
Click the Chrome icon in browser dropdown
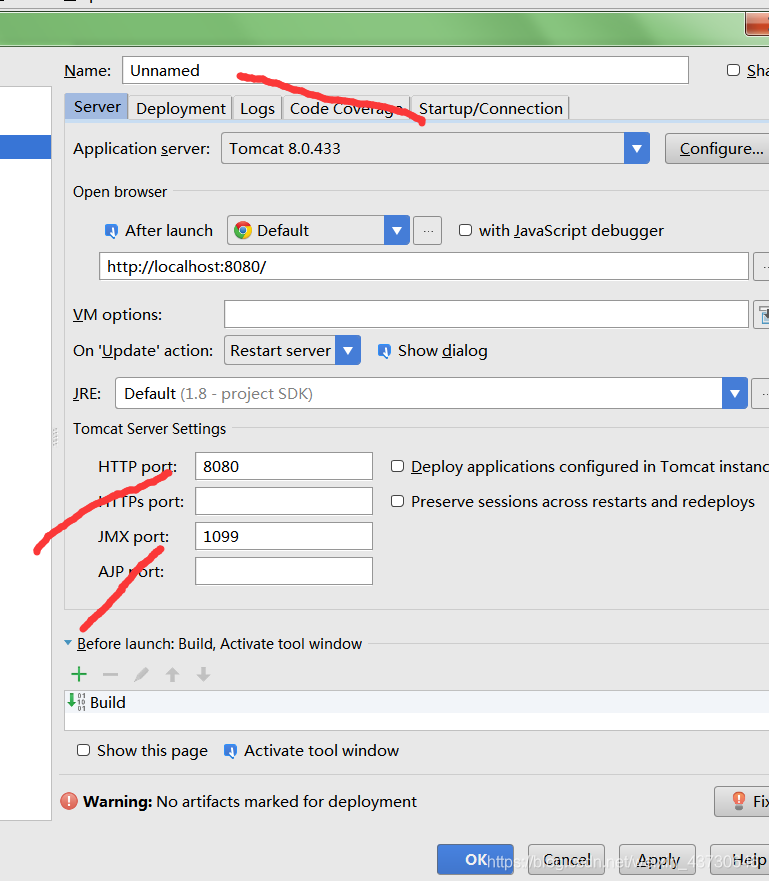(x=243, y=230)
